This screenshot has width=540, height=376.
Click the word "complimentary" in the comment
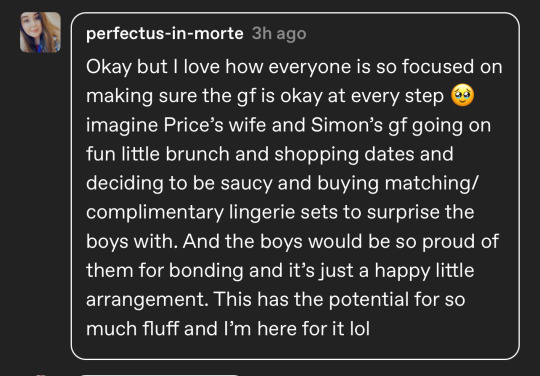click(155, 213)
